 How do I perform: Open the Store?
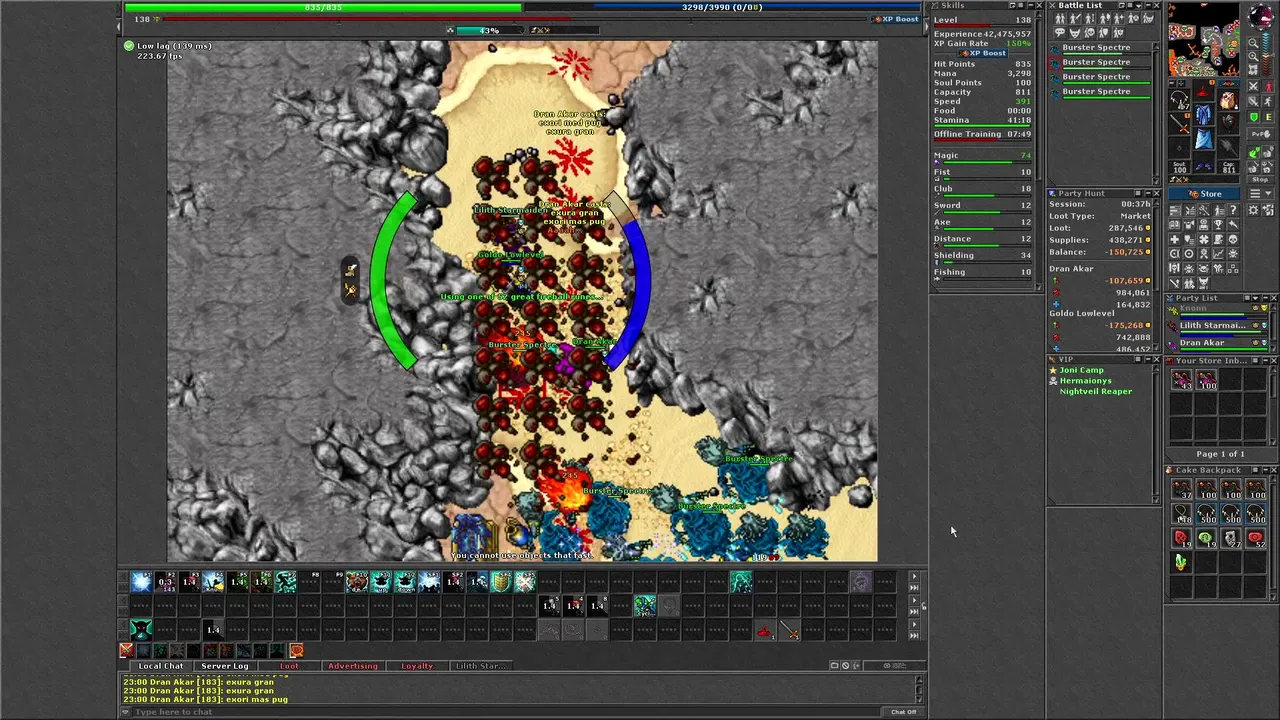coord(1204,193)
